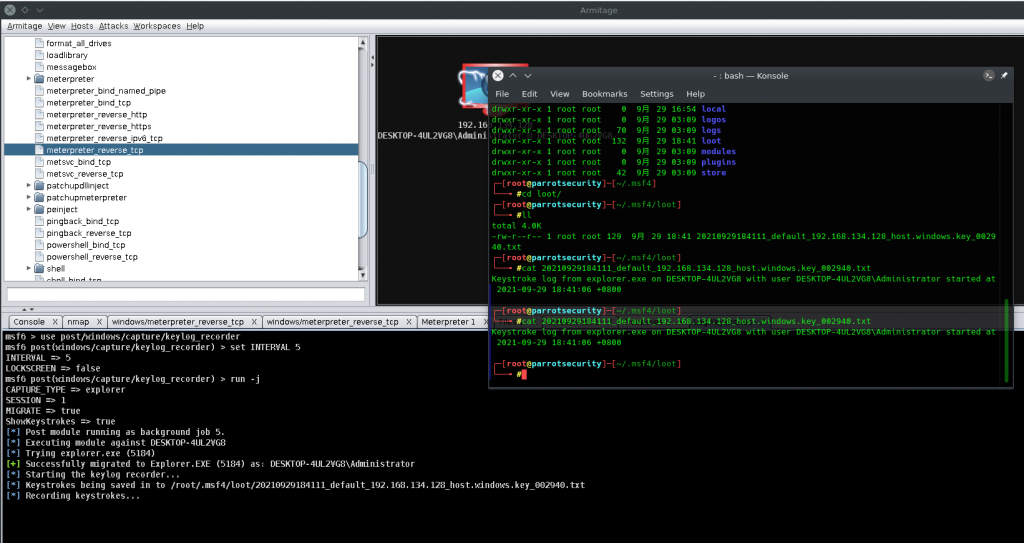
Task: Open the File menu in Konsole
Action: pyautogui.click(x=502, y=94)
